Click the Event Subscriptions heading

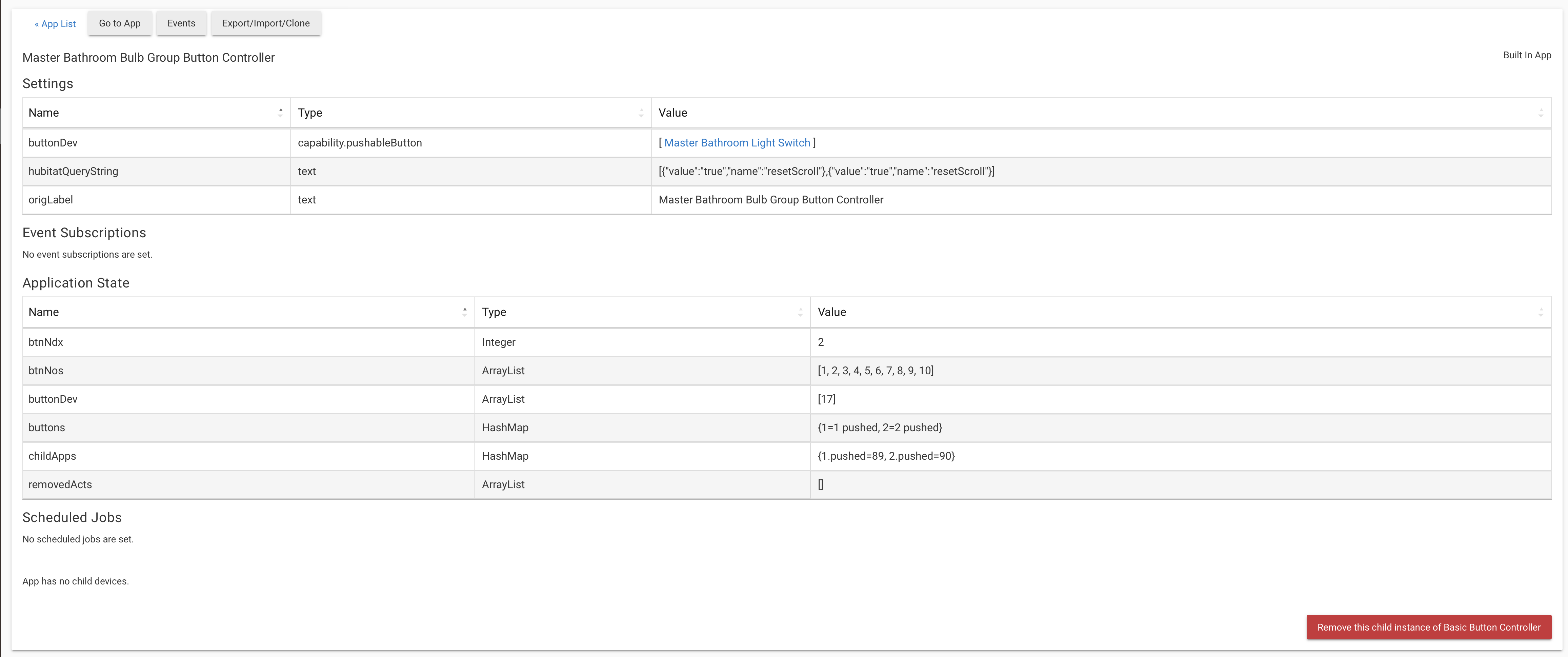click(x=84, y=233)
